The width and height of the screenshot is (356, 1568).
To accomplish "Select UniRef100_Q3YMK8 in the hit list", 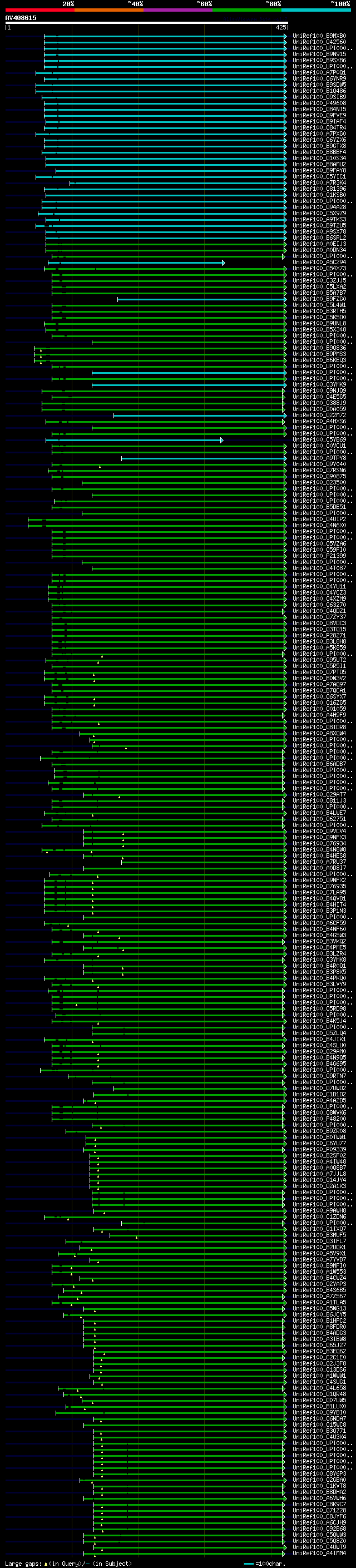I will click(319, 961).
